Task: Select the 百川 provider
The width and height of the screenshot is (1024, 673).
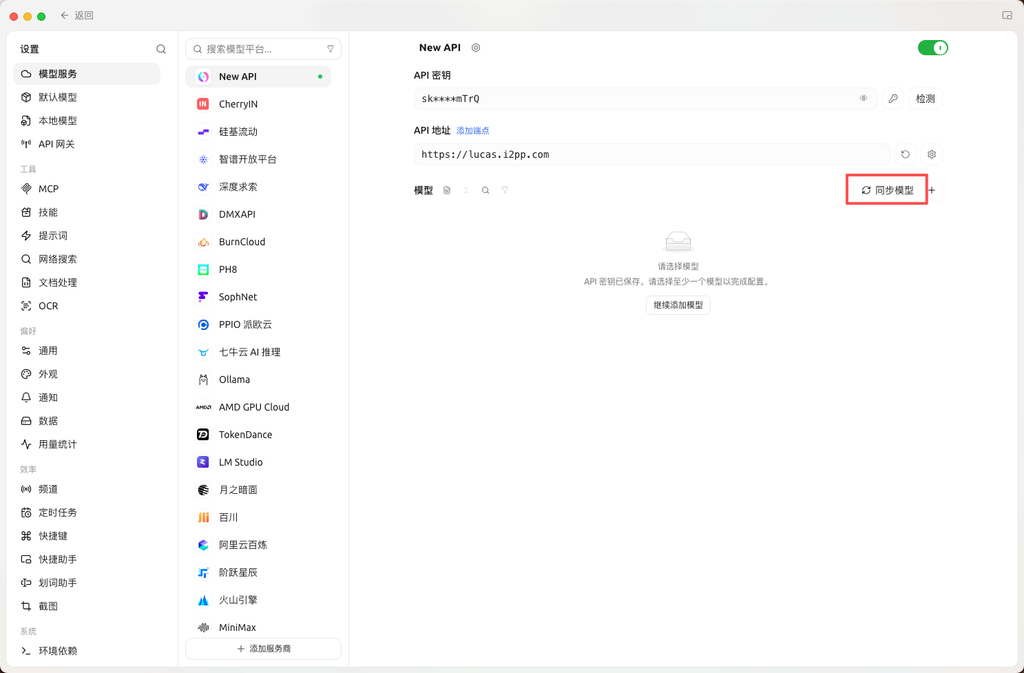Action: 258,517
